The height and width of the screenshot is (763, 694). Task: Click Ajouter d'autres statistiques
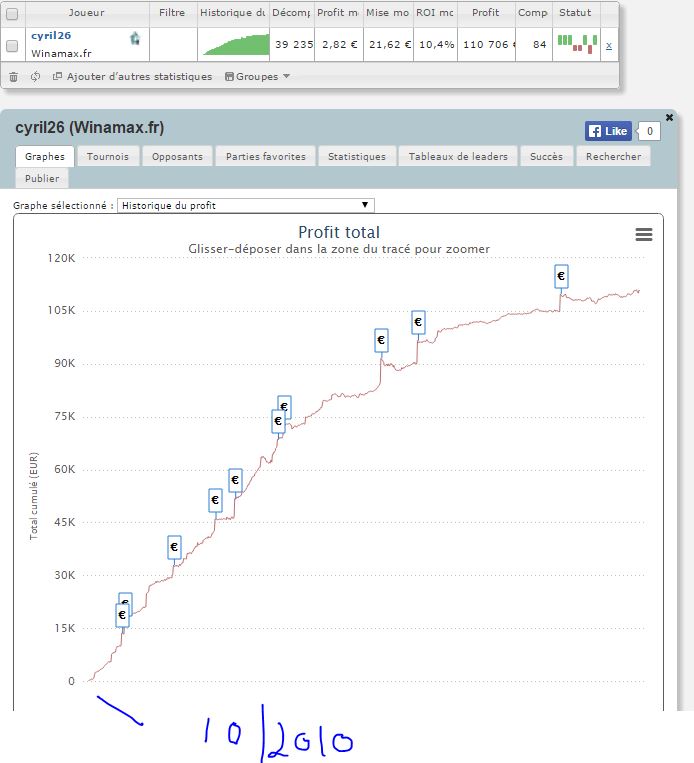tap(132, 76)
